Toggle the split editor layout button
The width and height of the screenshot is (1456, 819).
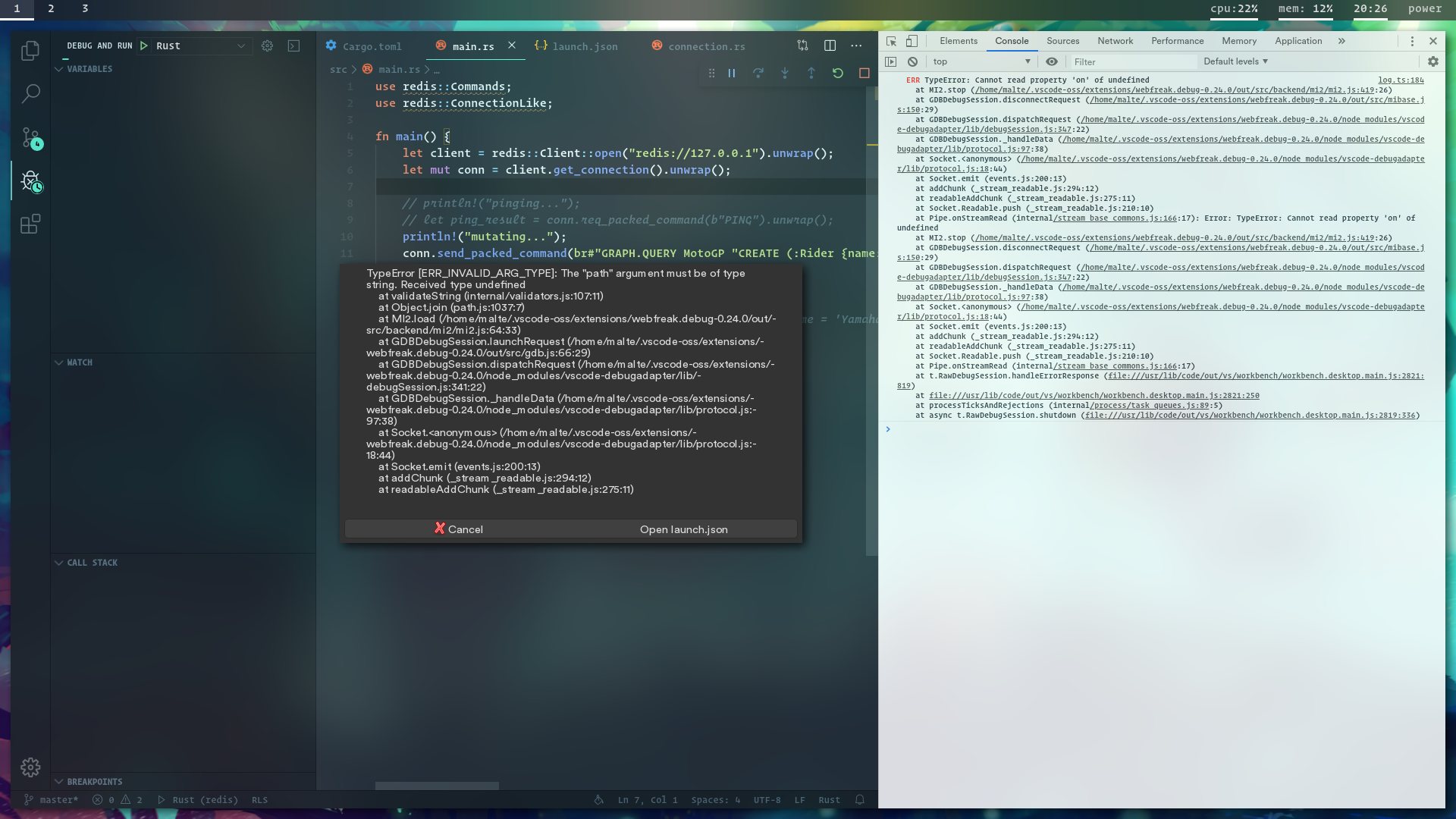tap(830, 46)
